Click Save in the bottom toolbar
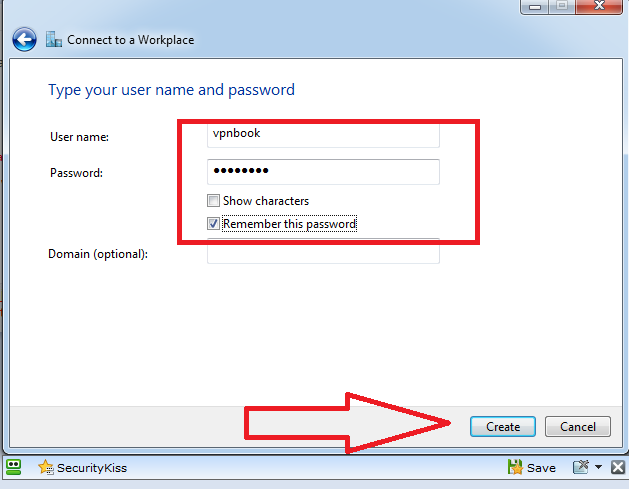The height and width of the screenshot is (489, 629). [x=541, y=467]
